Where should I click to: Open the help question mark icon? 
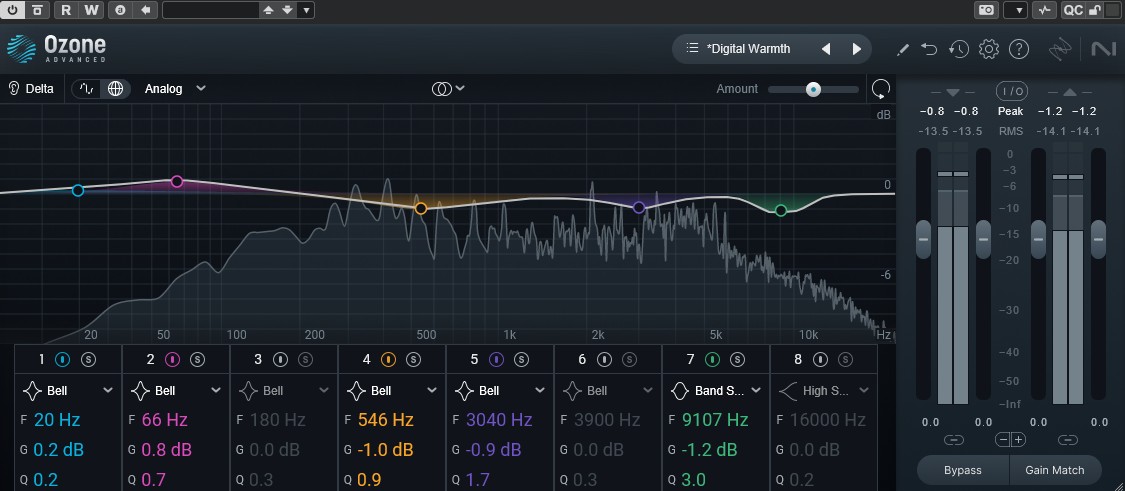coord(1019,49)
